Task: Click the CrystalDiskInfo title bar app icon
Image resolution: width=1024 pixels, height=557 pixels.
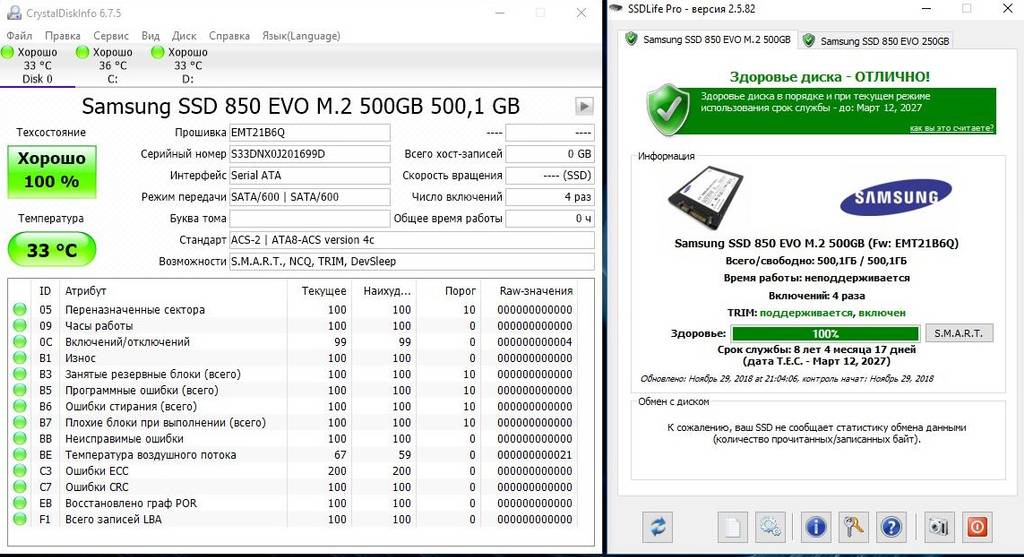Action: (14, 12)
